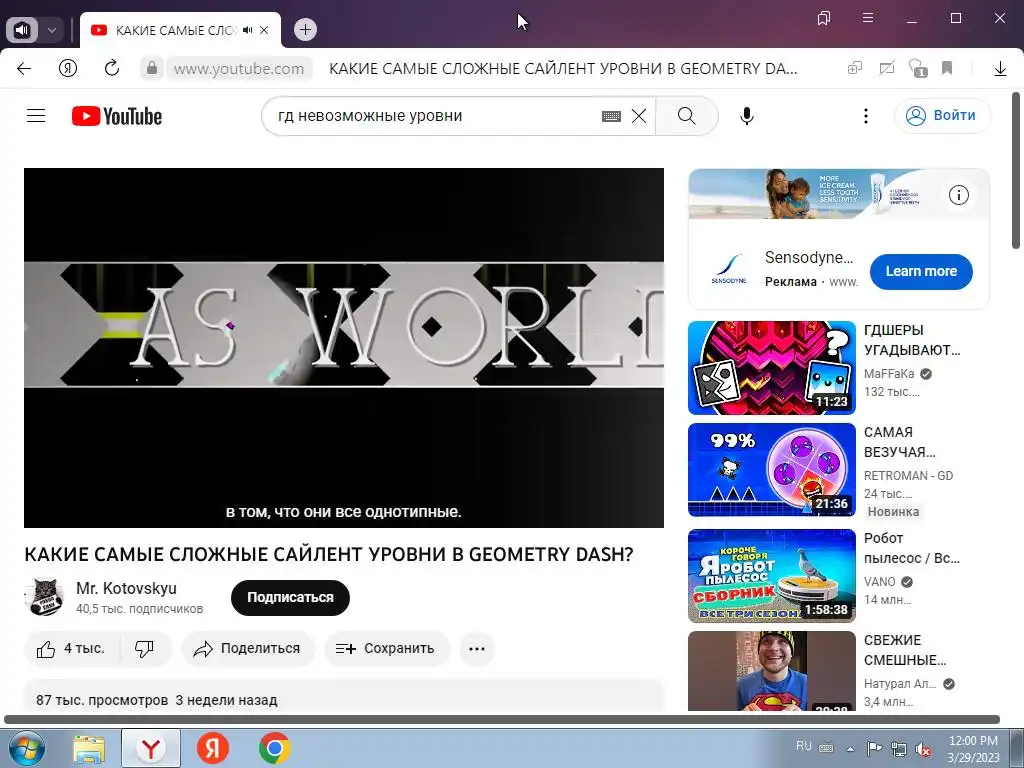The image size is (1024, 768).
Task: Open more actions ellipsis under video
Action: tap(477, 648)
